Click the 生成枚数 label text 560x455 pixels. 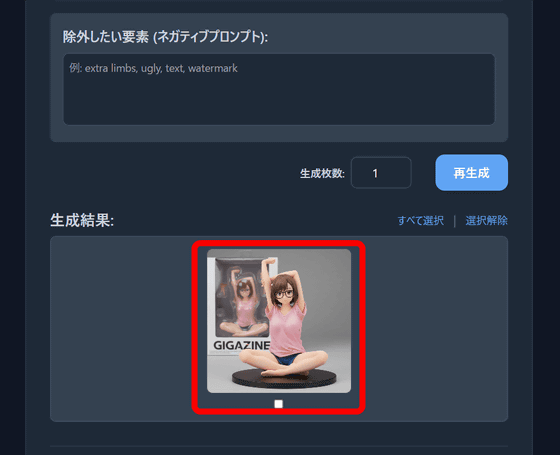tap(322, 174)
